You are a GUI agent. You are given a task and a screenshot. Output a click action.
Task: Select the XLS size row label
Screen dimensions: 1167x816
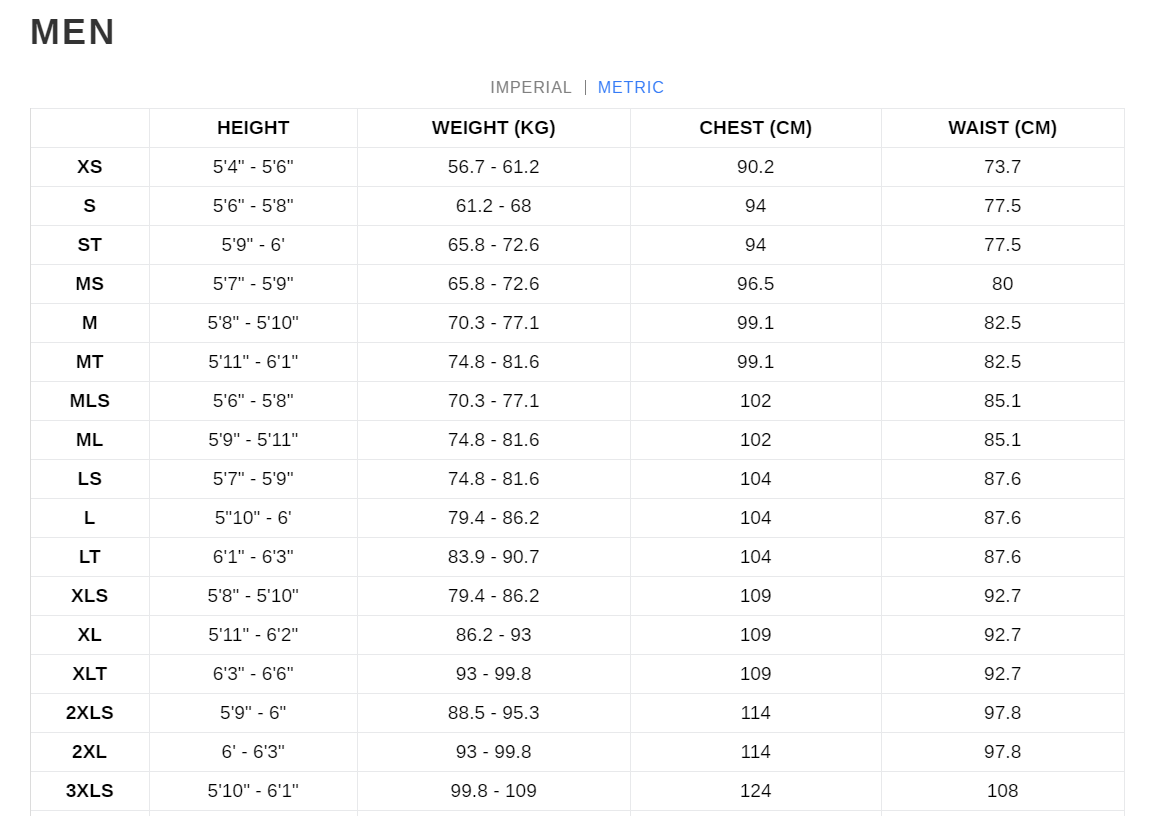click(x=89, y=596)
